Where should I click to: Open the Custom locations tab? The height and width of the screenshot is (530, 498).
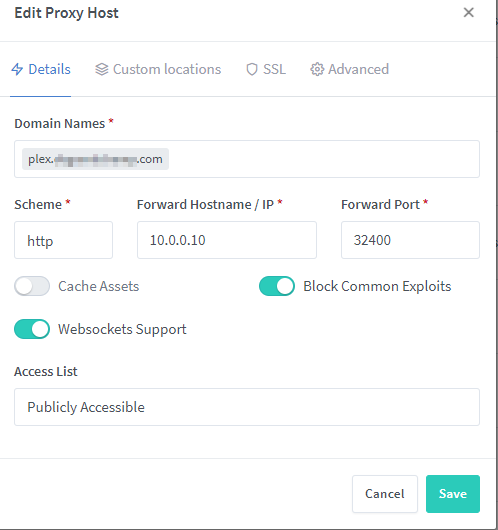coord(158,69)
